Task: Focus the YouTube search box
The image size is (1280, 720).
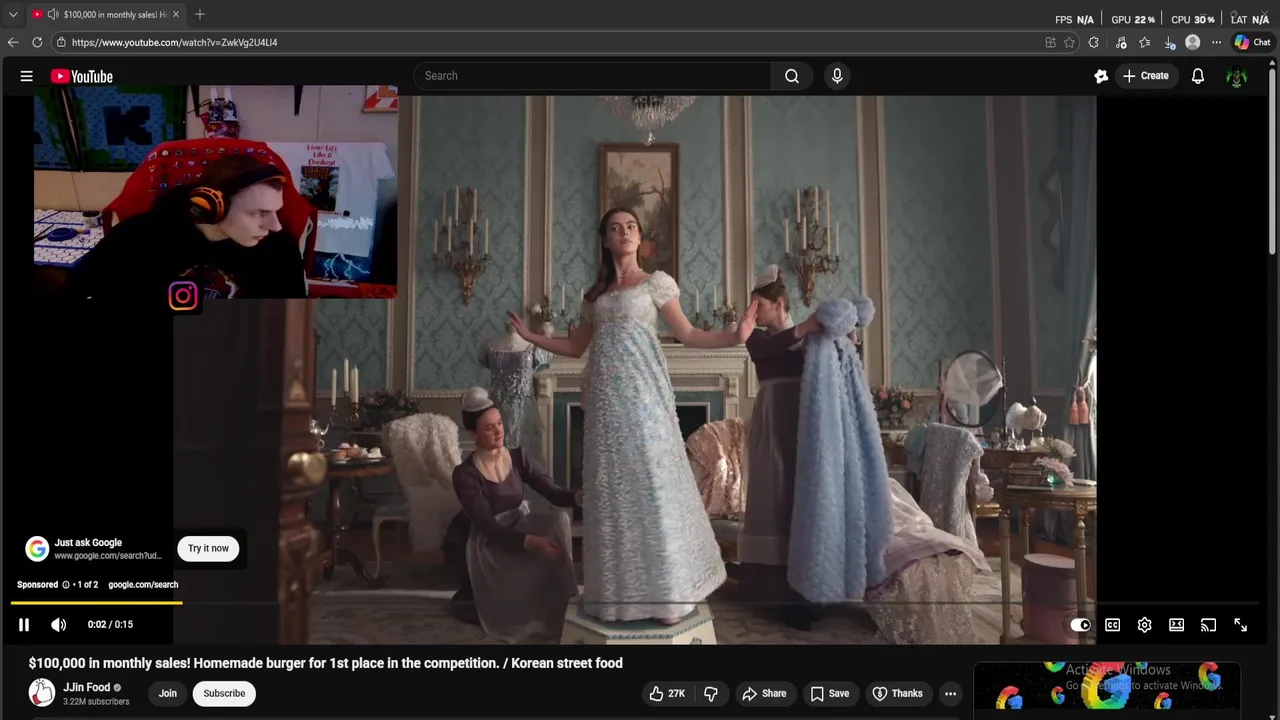Action: tap(592, 76)
